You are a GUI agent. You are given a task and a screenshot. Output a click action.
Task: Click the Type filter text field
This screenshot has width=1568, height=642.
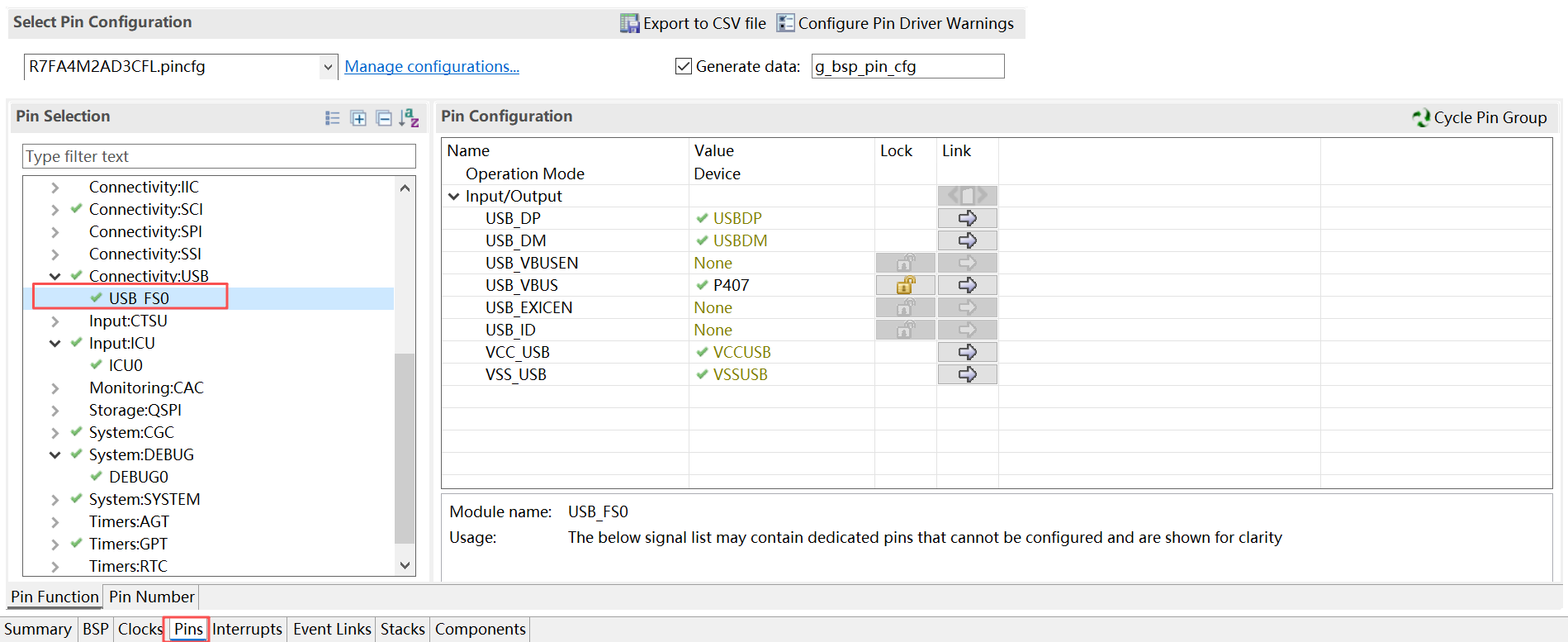tap(219, 156)
